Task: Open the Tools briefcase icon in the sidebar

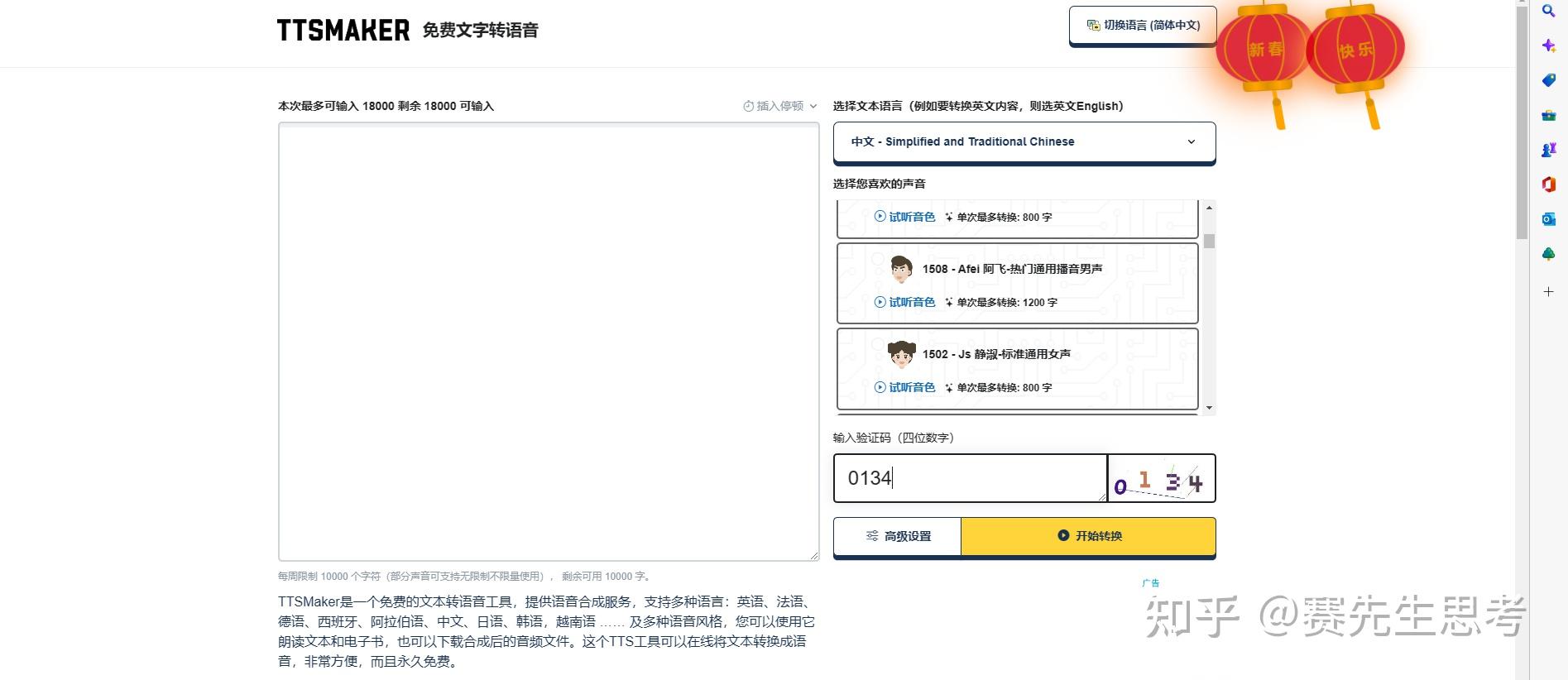Action: (x=1548, y=115)
